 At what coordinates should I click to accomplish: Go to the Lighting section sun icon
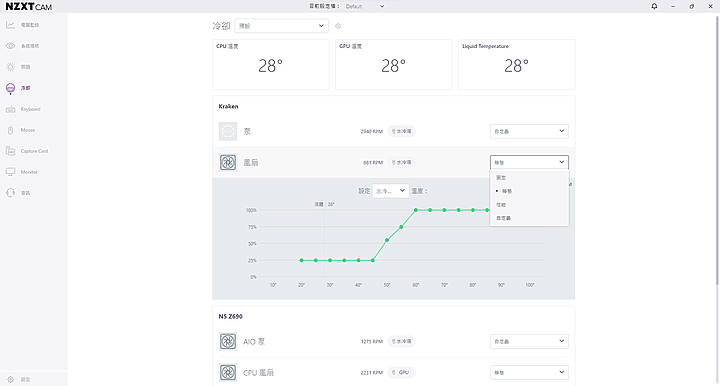pos(11,67)
